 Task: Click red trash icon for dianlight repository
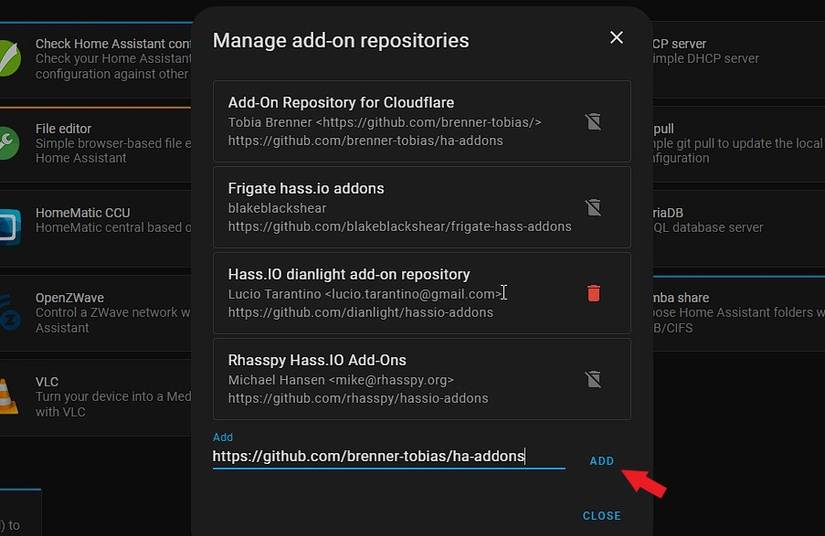pyautogui.click(x=593, y=293)
